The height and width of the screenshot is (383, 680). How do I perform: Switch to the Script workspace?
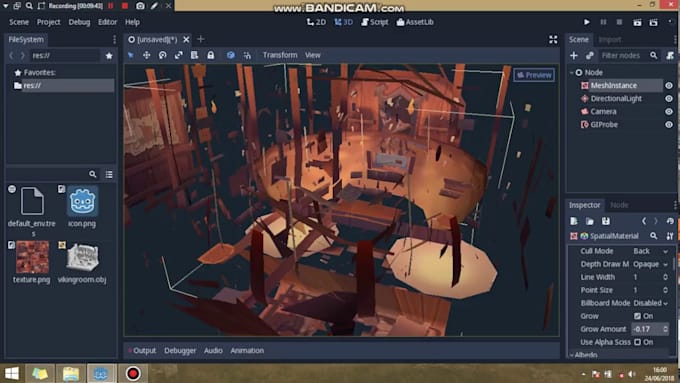pyautogui.click(x=375, y=22)
